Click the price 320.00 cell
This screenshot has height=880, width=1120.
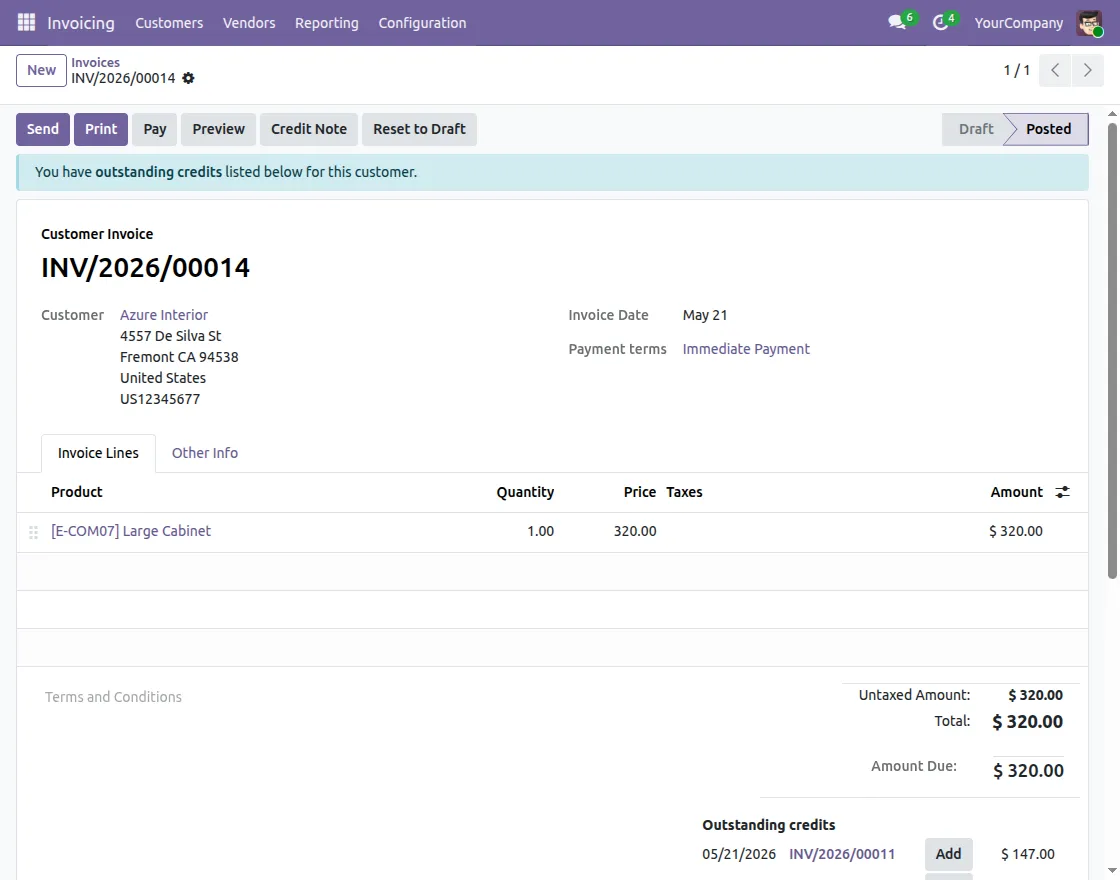pos(634,531)
